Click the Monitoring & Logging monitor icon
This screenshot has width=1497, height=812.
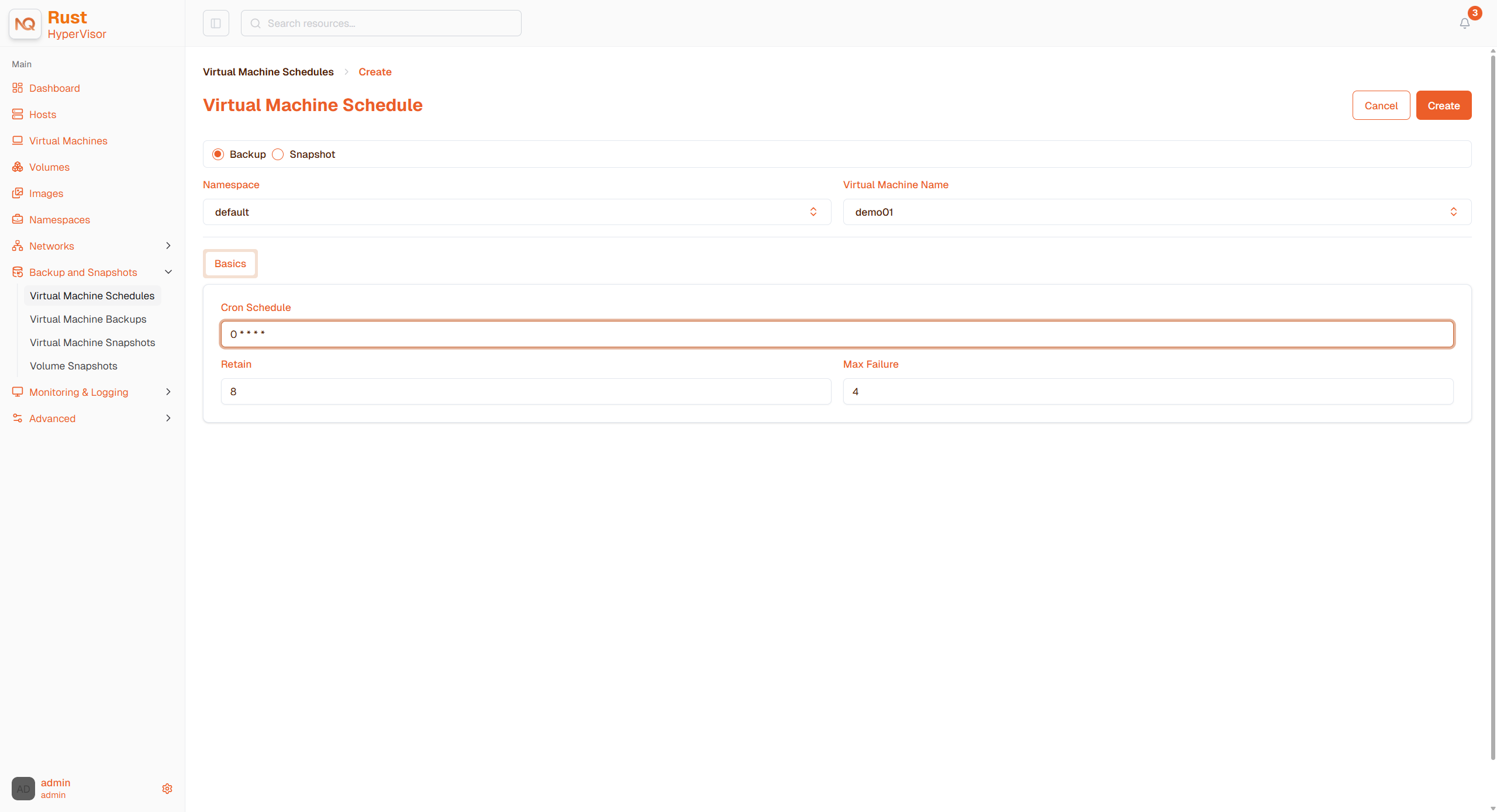[18, 392]
